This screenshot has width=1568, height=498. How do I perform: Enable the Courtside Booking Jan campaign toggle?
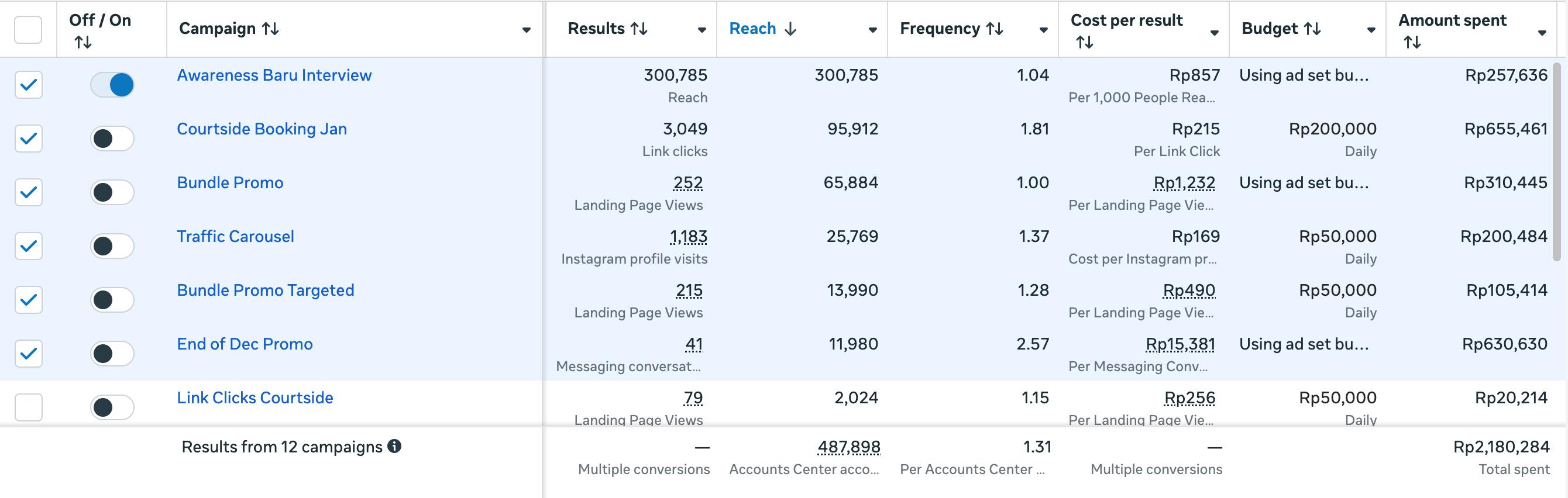pos(112,139)
